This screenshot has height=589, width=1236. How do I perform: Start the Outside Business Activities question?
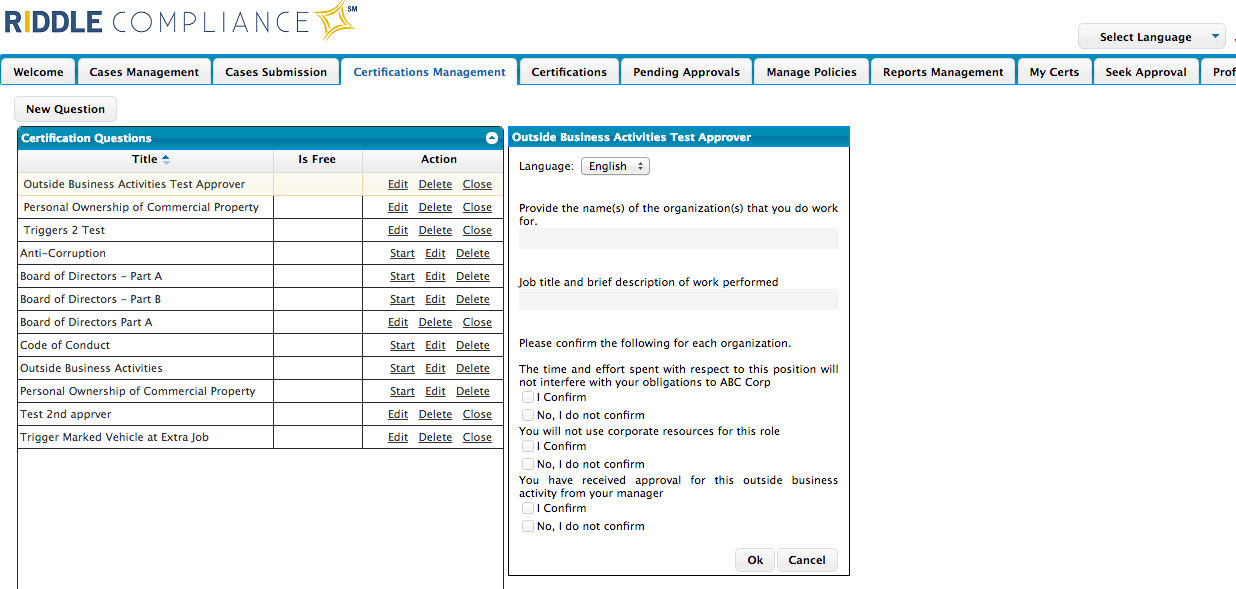click(x=402, y=368)
